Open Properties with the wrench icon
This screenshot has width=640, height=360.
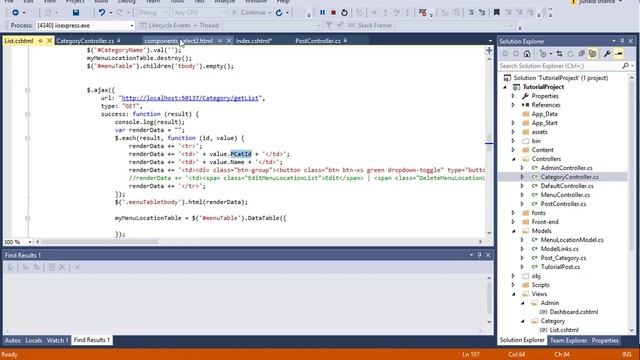(607, 54)
